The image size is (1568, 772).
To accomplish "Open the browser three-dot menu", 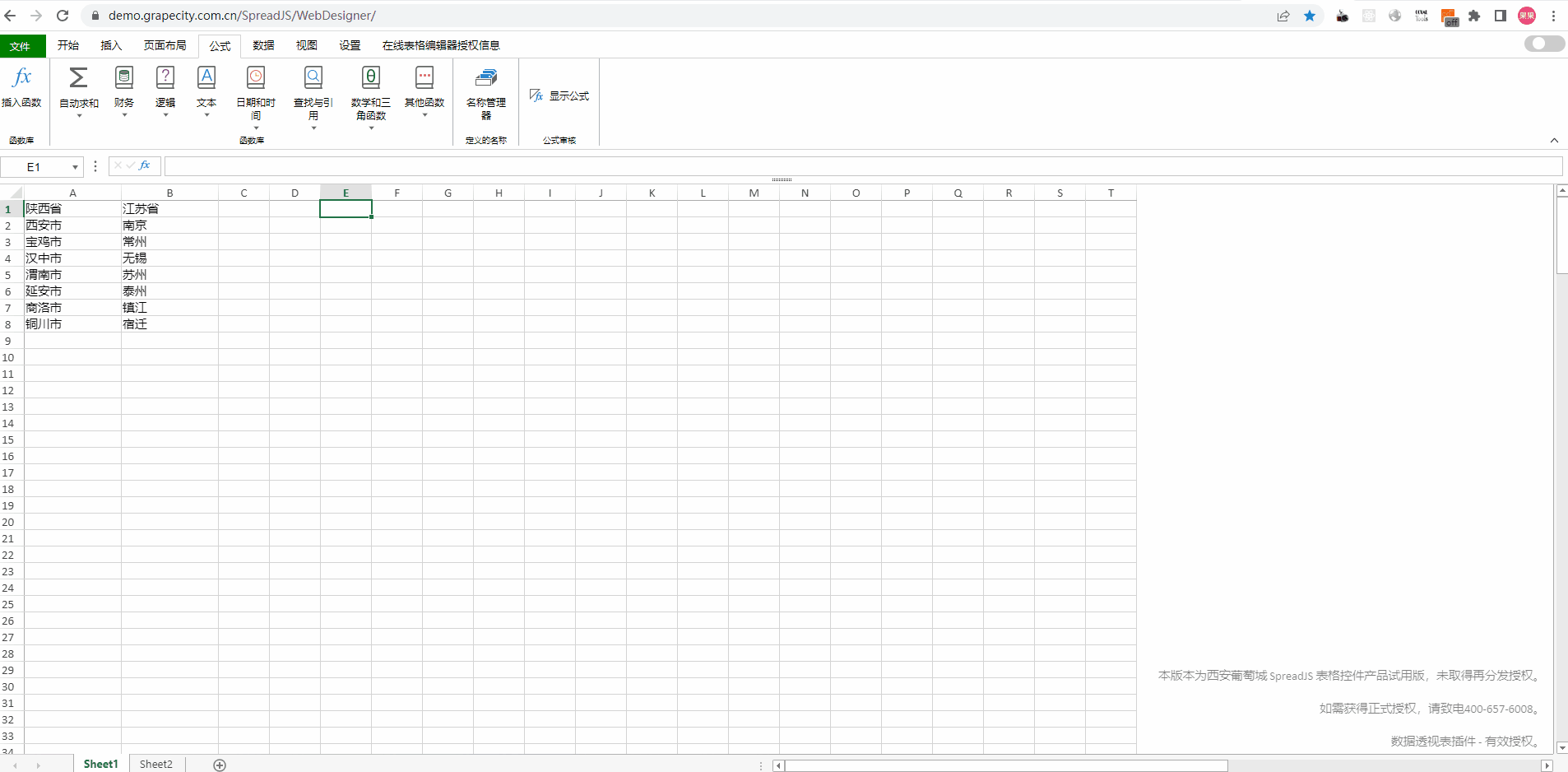I will [x=1553, y=16].
